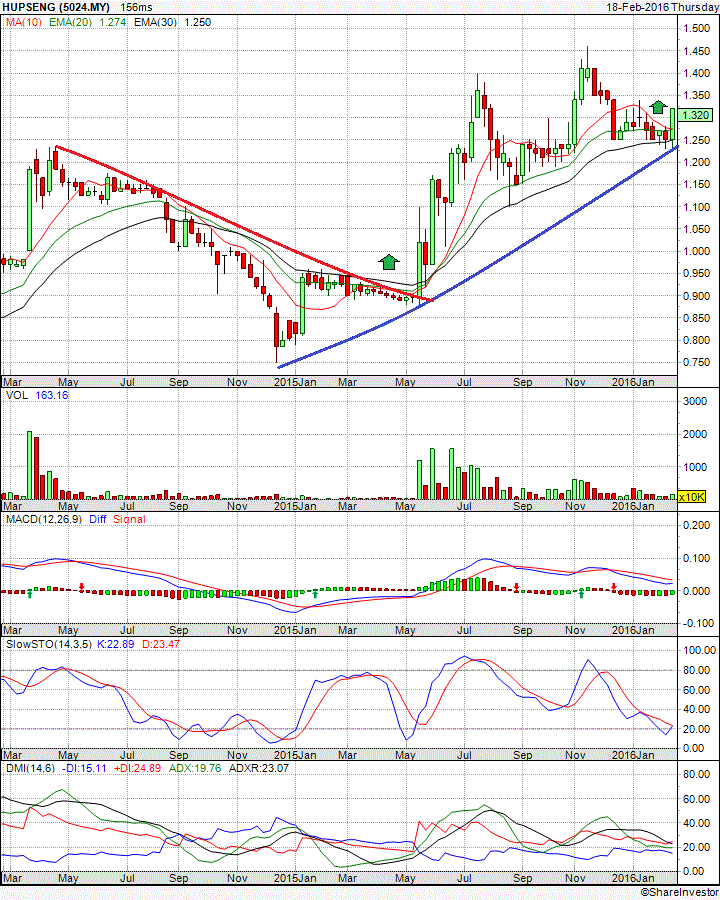
Task: Click the ADXR:23.07 value
Action: pos(258,768)
